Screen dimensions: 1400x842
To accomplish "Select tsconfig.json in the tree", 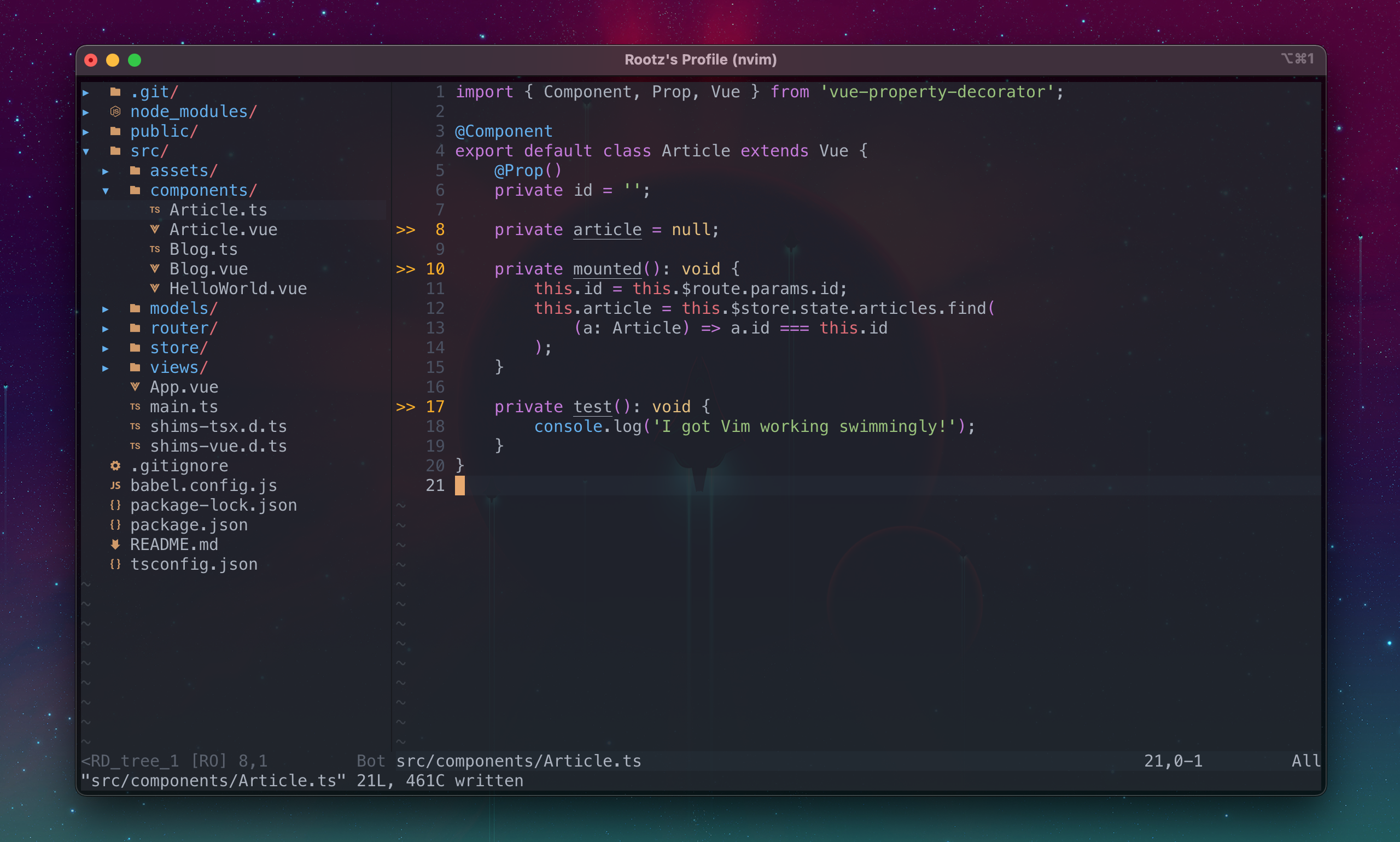I will pyautogui.click(x=194, y=564).
